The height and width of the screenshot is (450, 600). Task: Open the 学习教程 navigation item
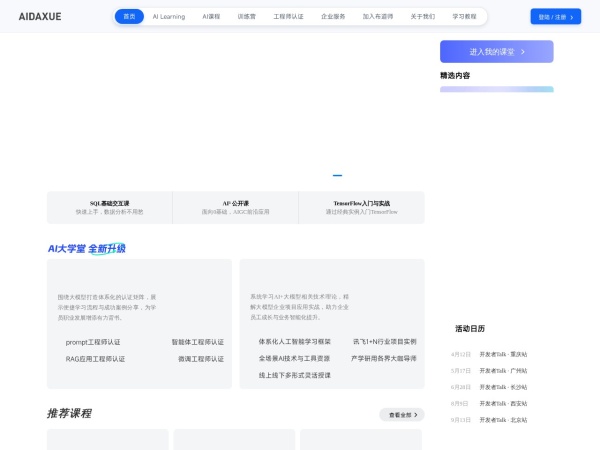click(464, 16)
